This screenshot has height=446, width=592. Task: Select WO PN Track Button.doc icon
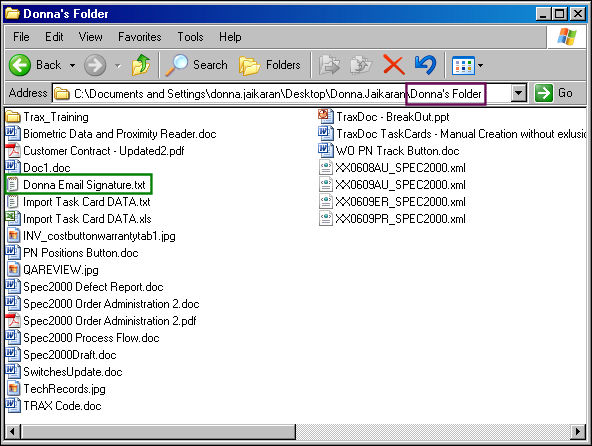pyautogui.click(x=325, y=151)
